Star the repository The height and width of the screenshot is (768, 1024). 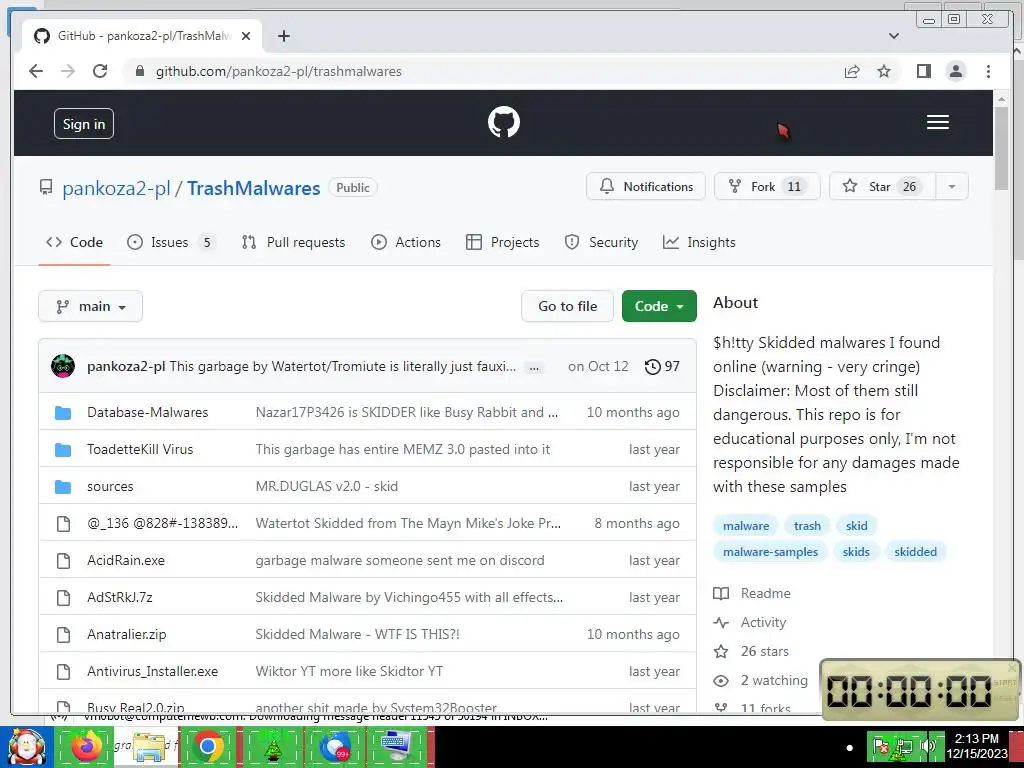pos(882,187)
